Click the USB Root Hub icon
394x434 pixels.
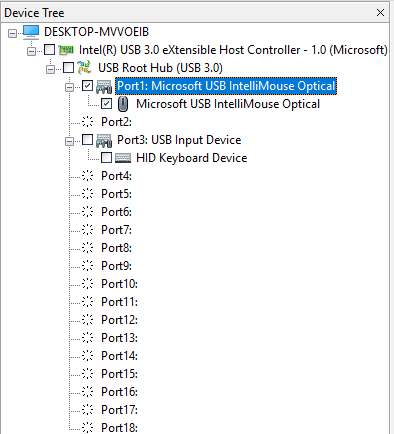(85, 68)
